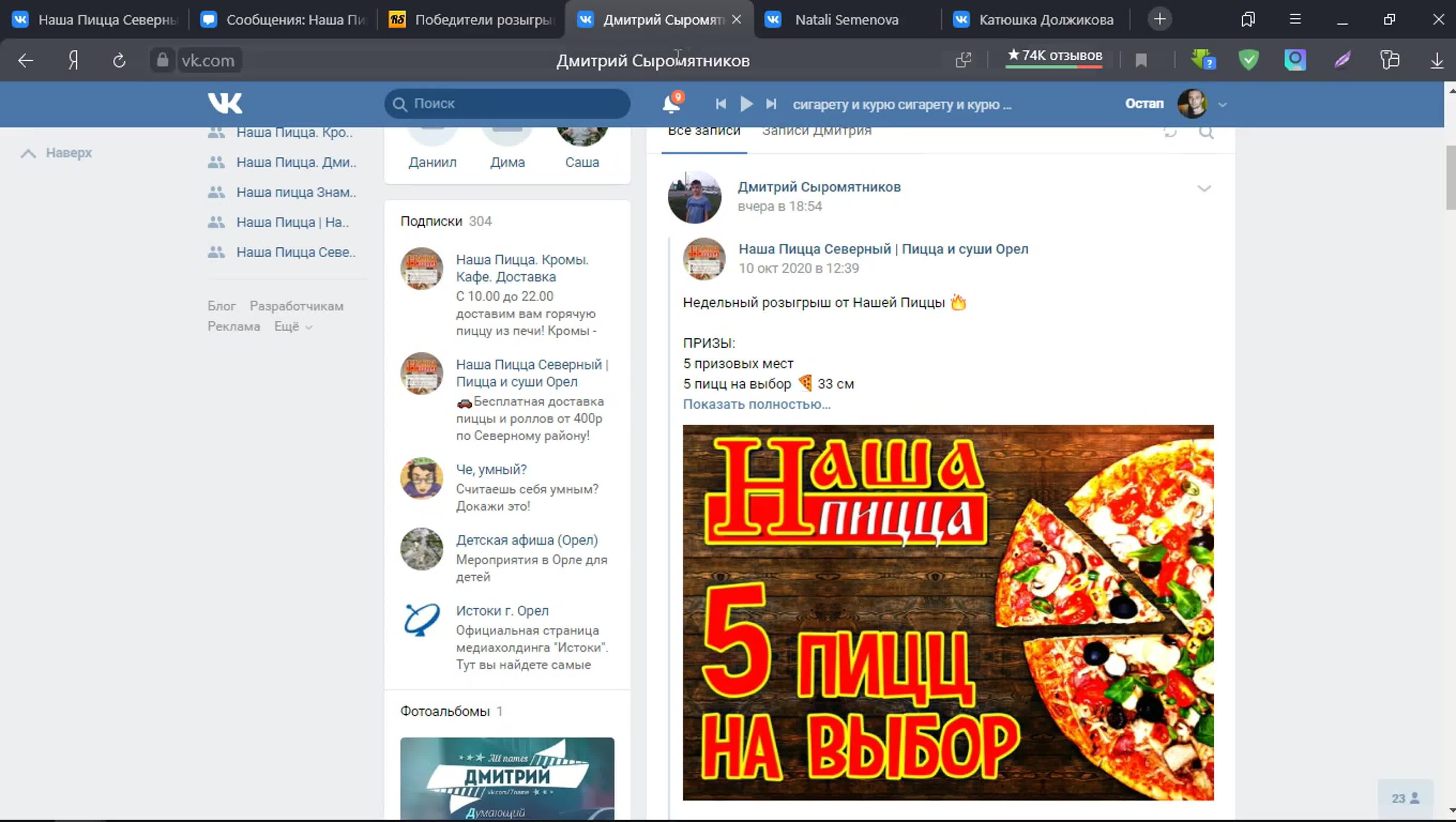Open Детская афиша (Орел) community
This screenshot has height=822, width=1456.
[x=527, y=540]
